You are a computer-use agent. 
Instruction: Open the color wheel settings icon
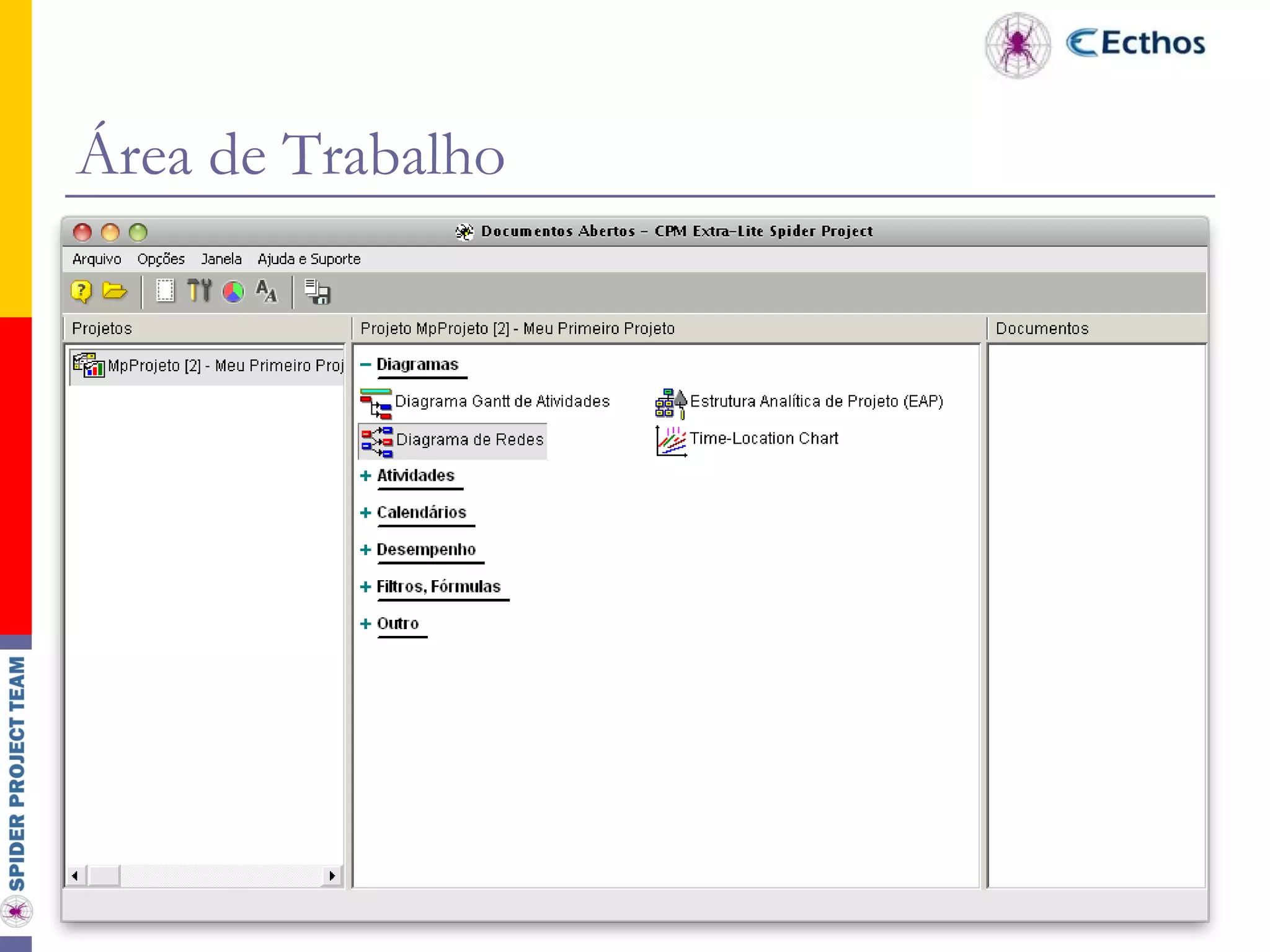coord(233,292)
